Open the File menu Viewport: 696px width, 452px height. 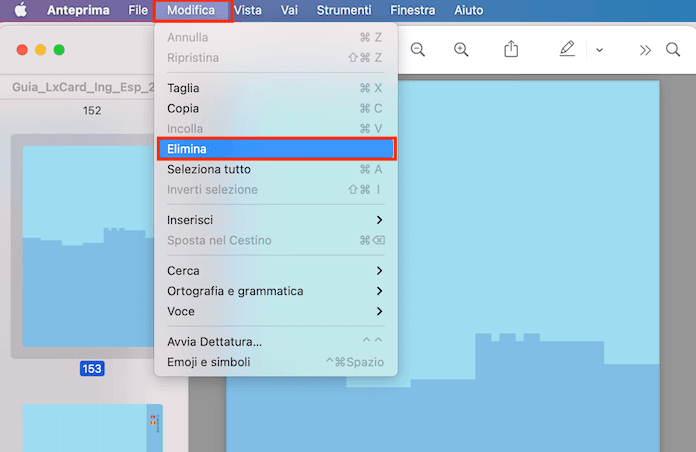pos(138,10)
